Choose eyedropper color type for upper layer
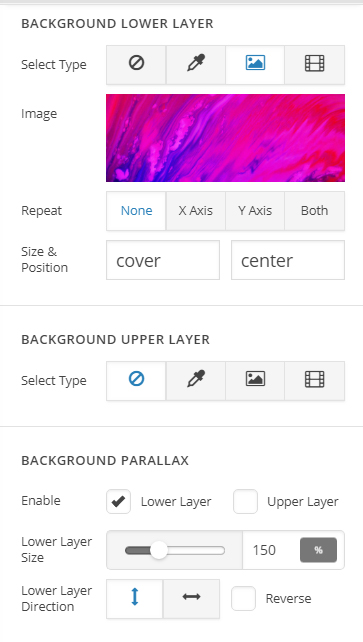363x642 pixels. point(196,381)
